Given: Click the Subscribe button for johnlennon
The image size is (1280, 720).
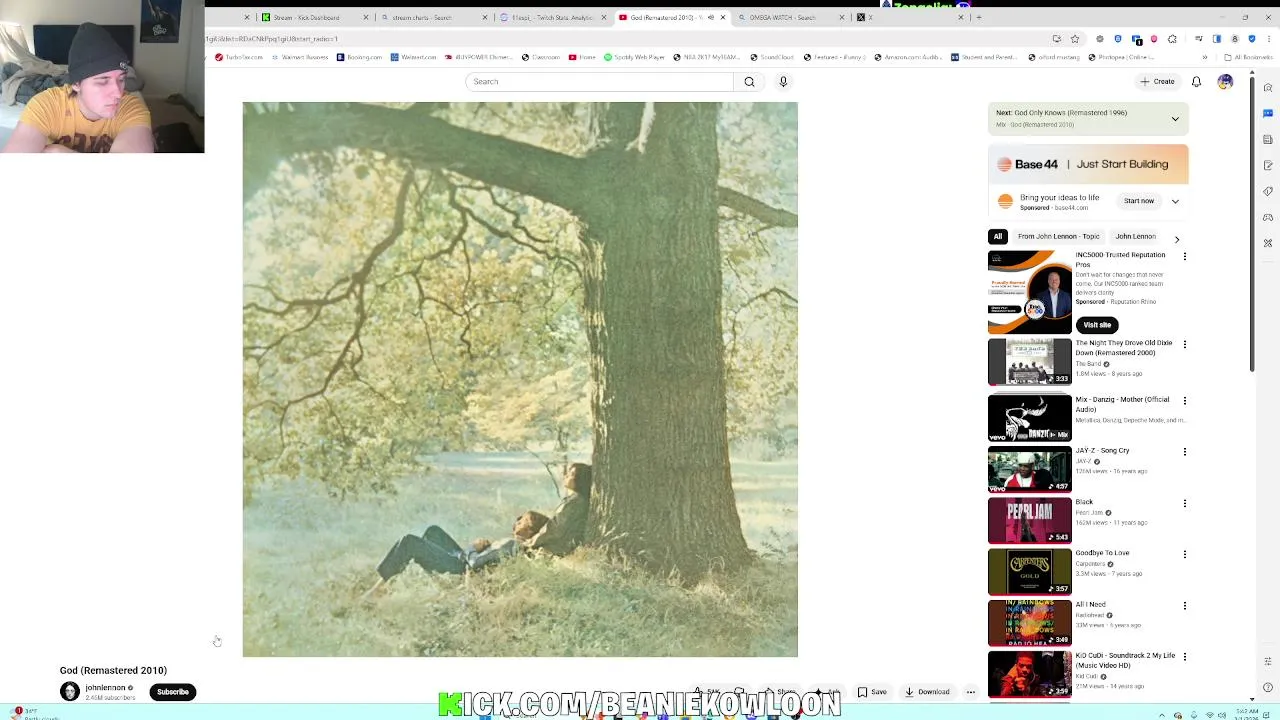Looking at the screenshot, I should pyautogui.click(x=172, y=692).
